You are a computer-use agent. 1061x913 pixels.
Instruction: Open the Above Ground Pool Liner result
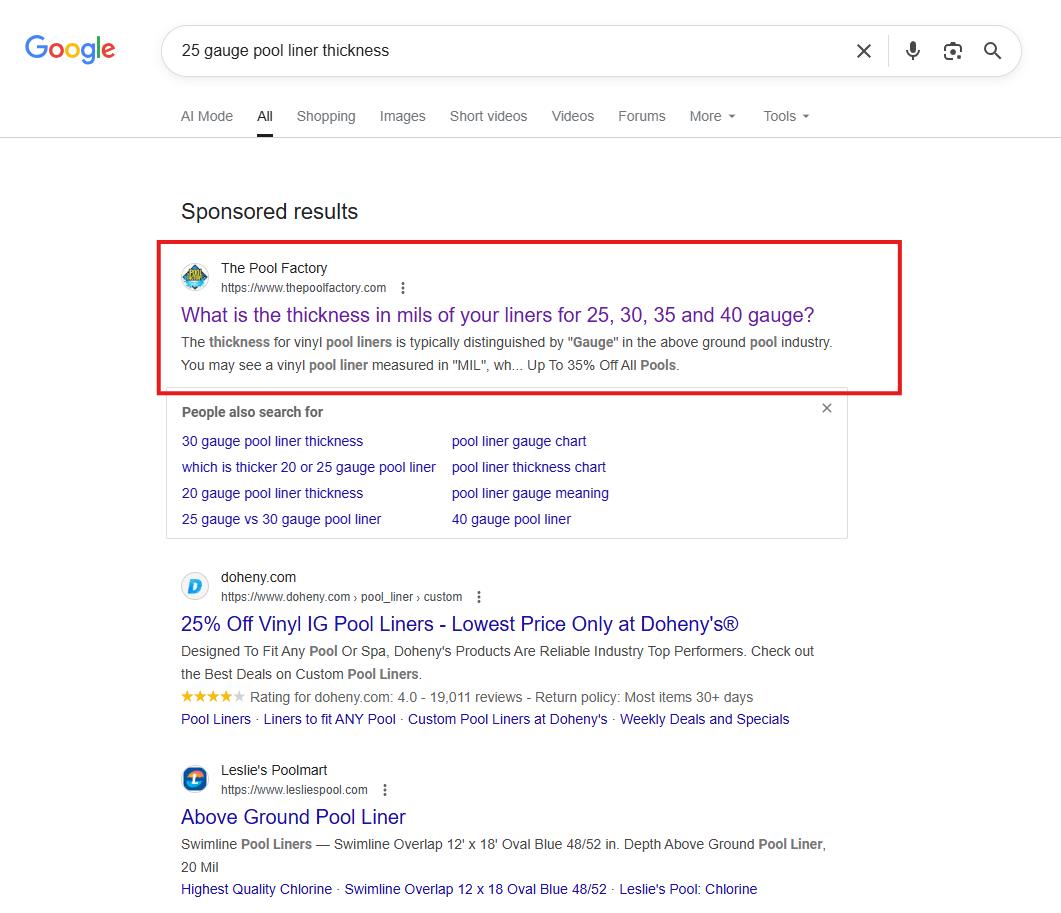293,817
